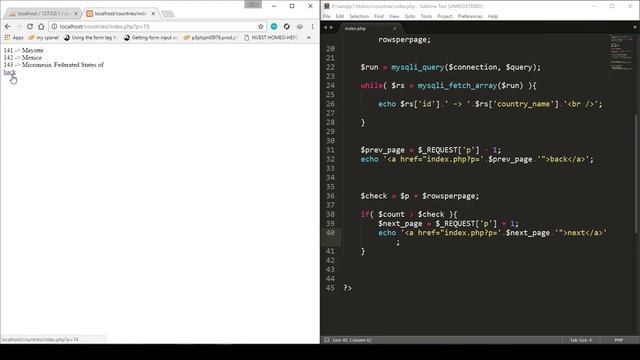Open the p3plcpnl0976 bookmark
Viewport: 640px width, 360px height.
(x=210, y=38)
